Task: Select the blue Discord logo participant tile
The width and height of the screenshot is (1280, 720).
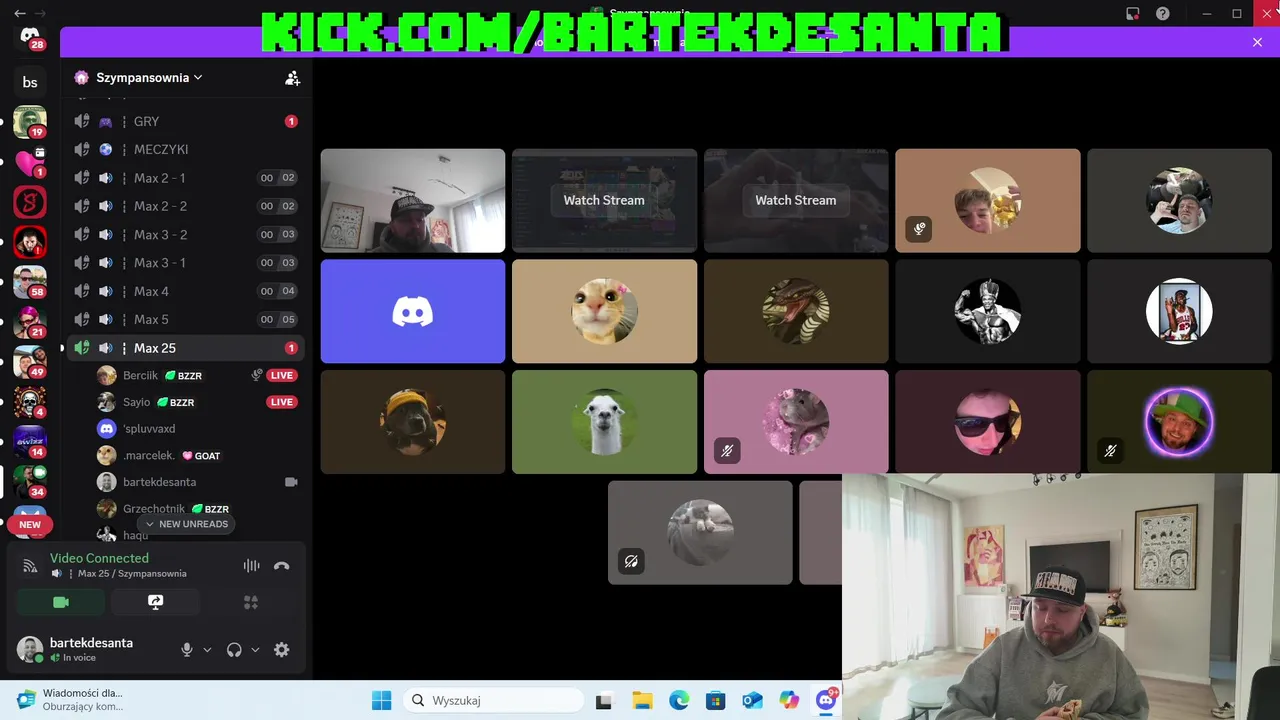Action: tap(413, 311)
